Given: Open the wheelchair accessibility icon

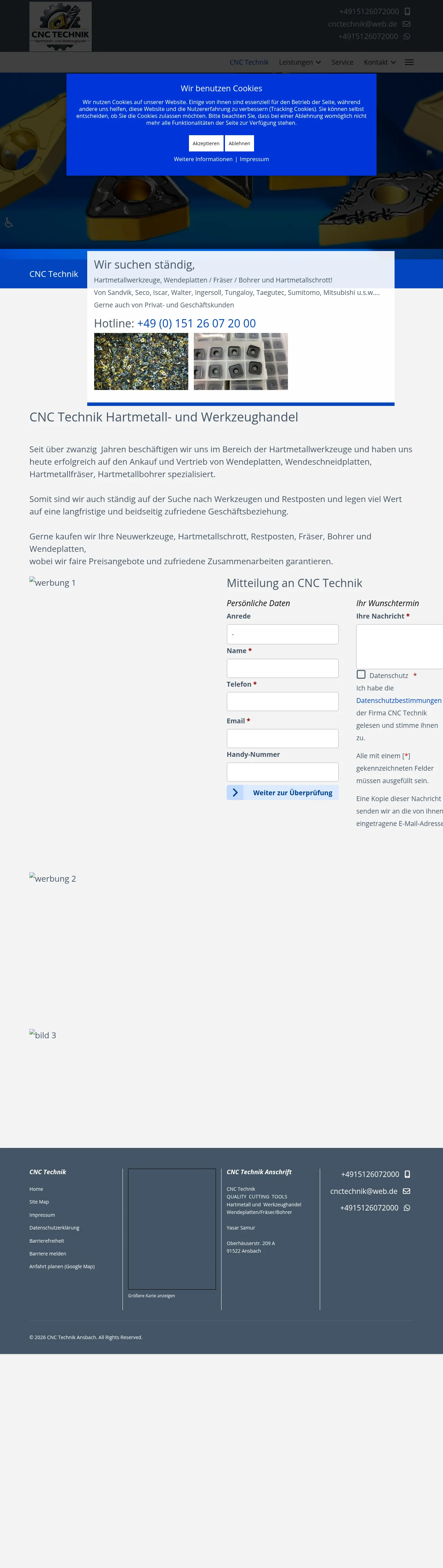Looking at the screenshot, I should pyautogui.click(x=9, y=223).
